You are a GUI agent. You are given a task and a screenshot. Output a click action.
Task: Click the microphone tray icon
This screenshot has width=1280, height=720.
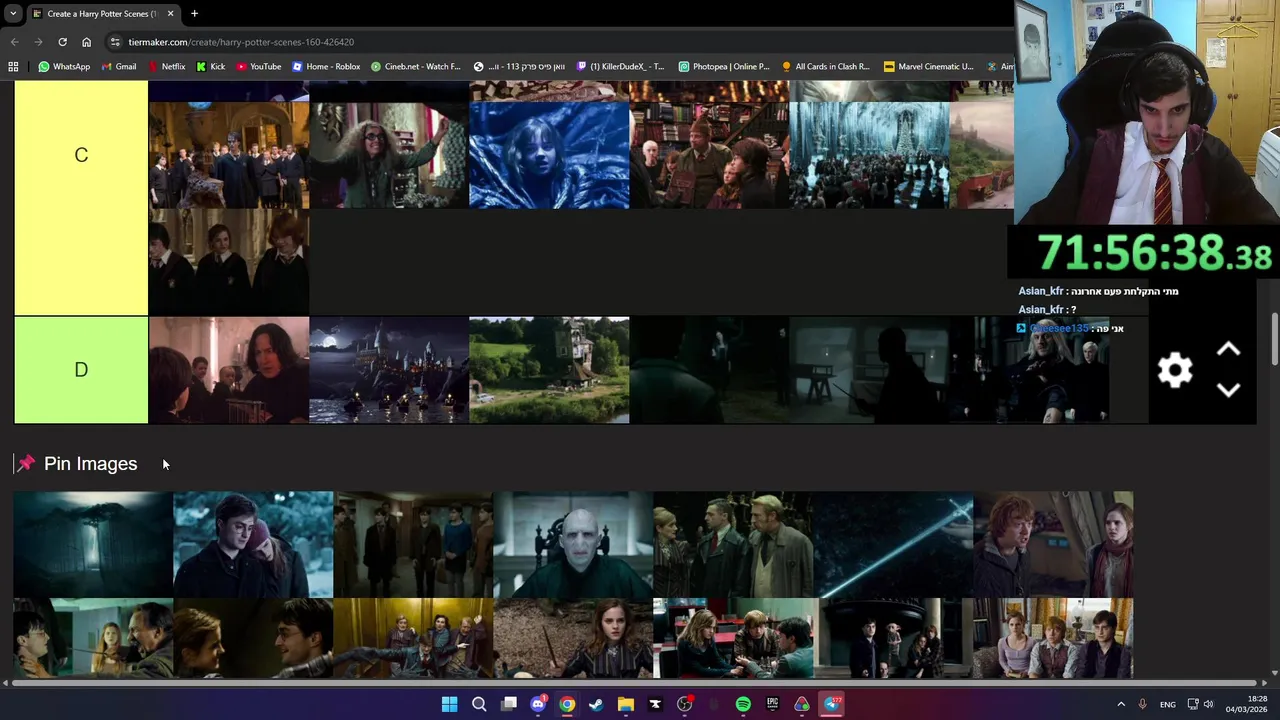tap(1142, 704)
